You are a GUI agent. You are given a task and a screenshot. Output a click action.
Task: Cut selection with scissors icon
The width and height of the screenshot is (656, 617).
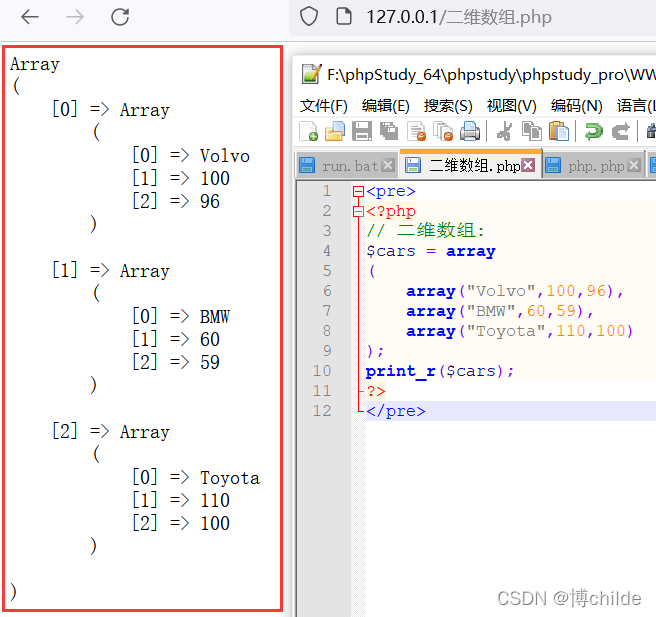point(505,131)
